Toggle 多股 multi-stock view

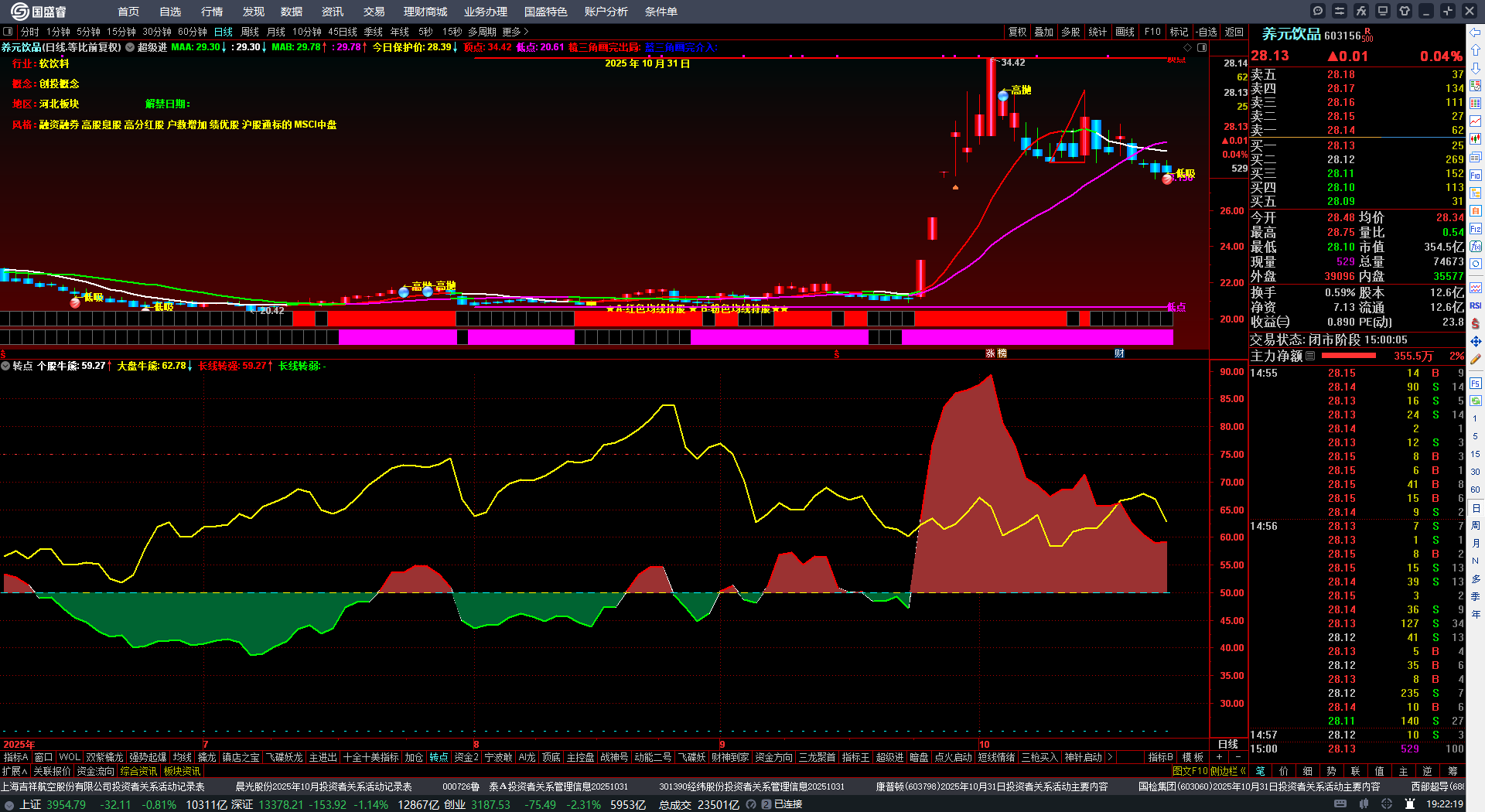click(1070, 32)
